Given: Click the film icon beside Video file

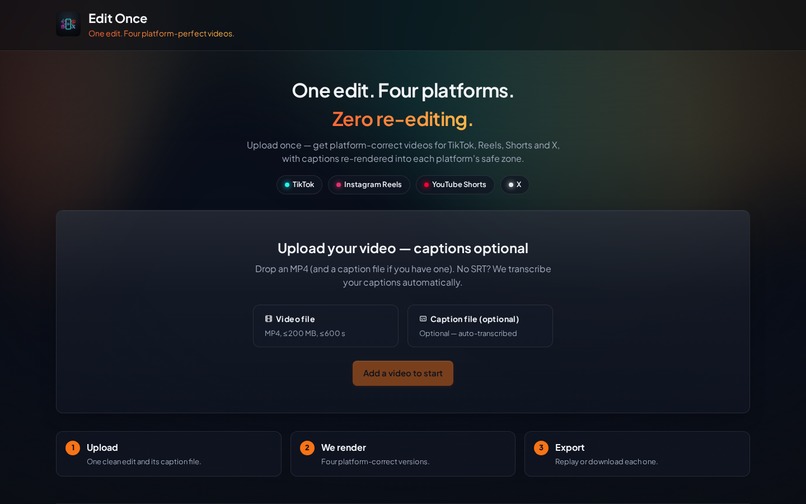Looking at the screenshot, I should (268, 319).
